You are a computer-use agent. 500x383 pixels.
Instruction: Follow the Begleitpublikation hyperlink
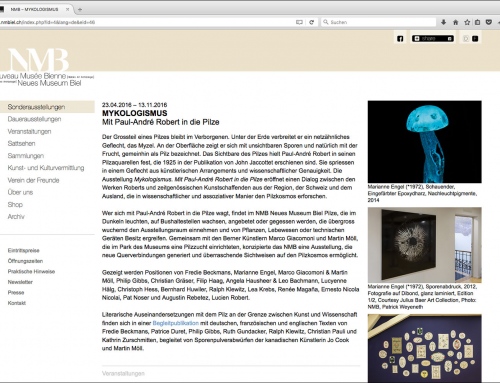tap(176, 323)
